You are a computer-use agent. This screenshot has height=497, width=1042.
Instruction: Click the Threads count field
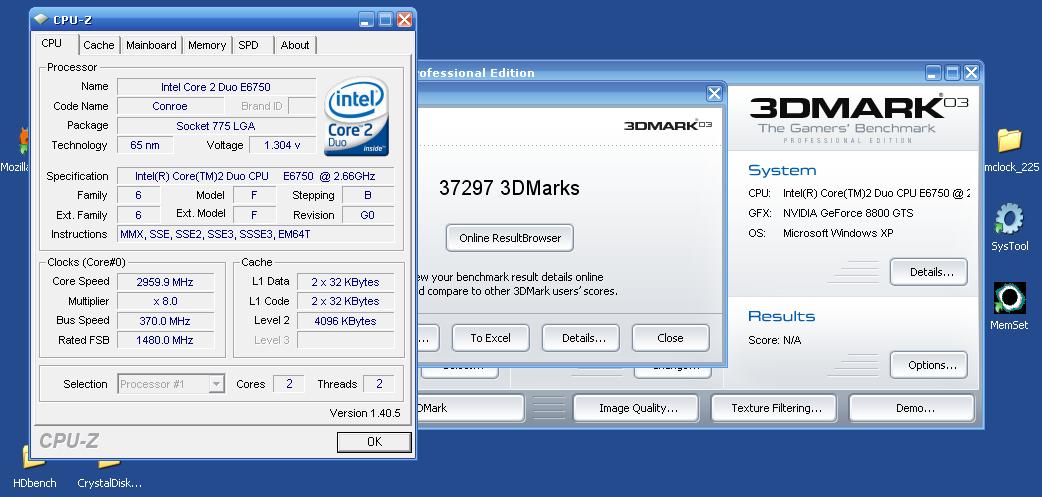379,384
